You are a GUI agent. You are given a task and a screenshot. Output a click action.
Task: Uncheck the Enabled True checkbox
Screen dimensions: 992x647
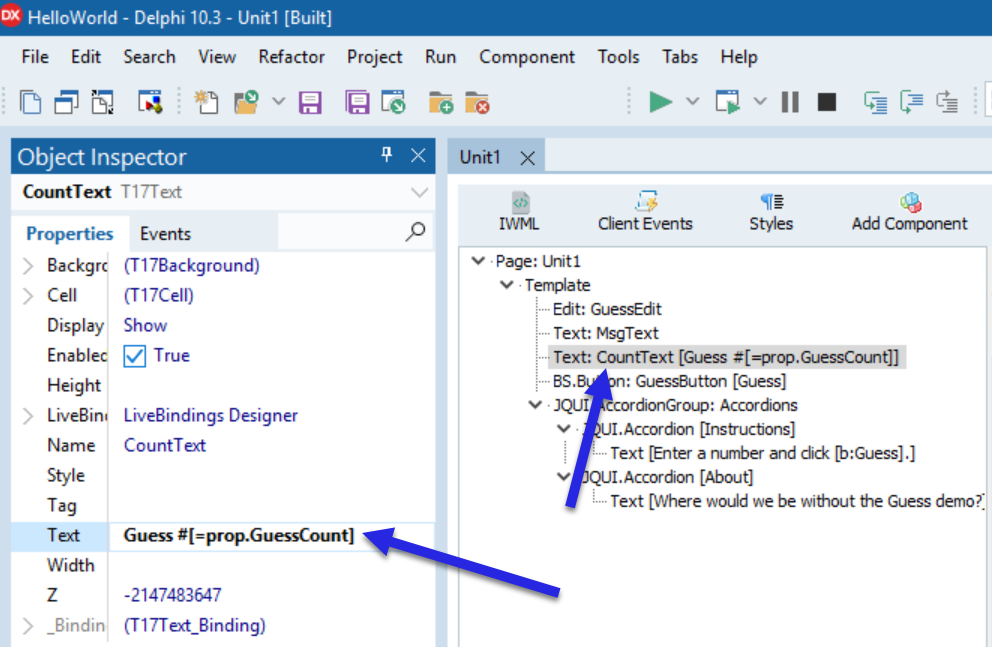click(x=135, y=356)
